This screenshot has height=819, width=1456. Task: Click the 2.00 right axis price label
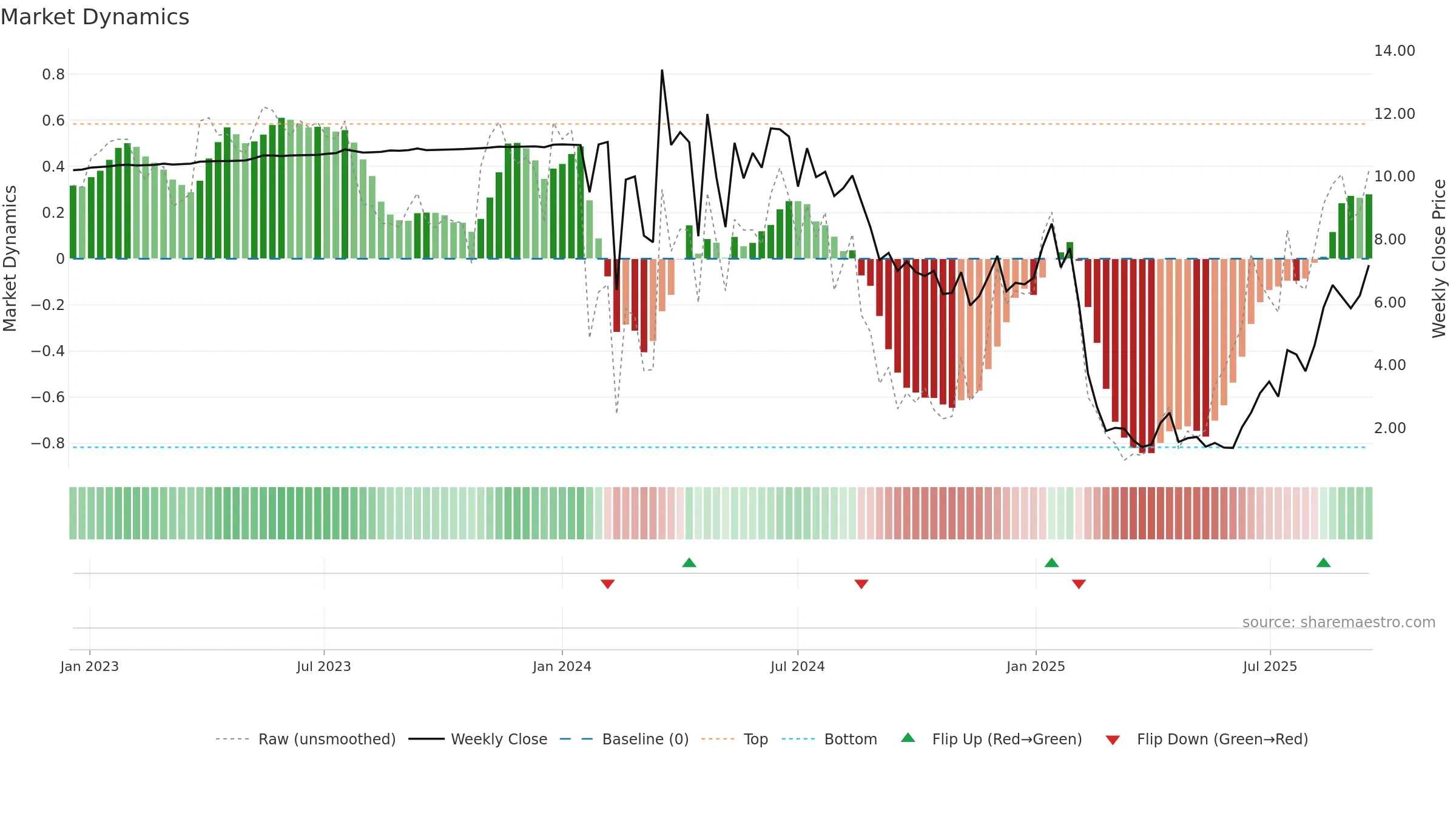[1390, 428]
